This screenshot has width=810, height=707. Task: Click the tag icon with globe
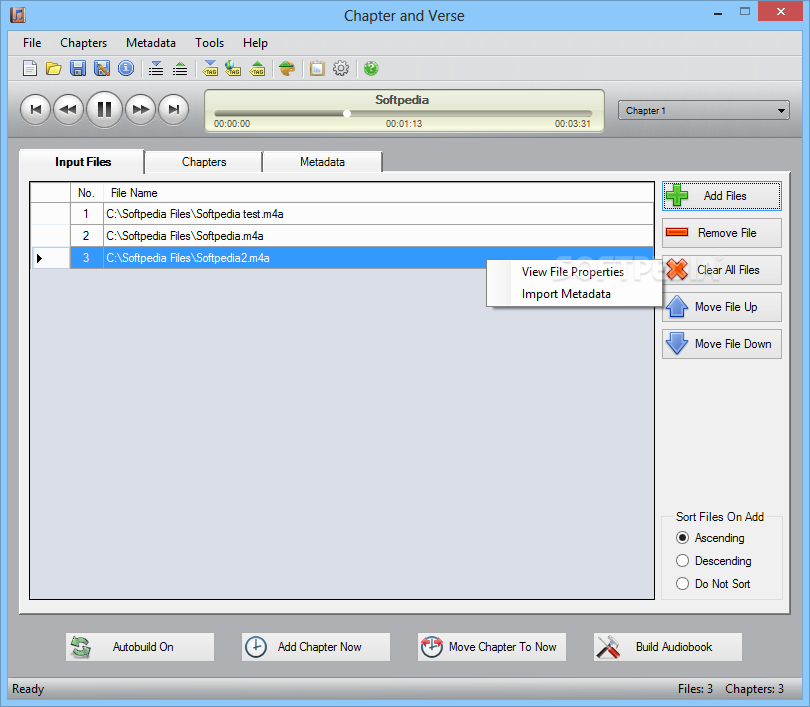point(233,68)
